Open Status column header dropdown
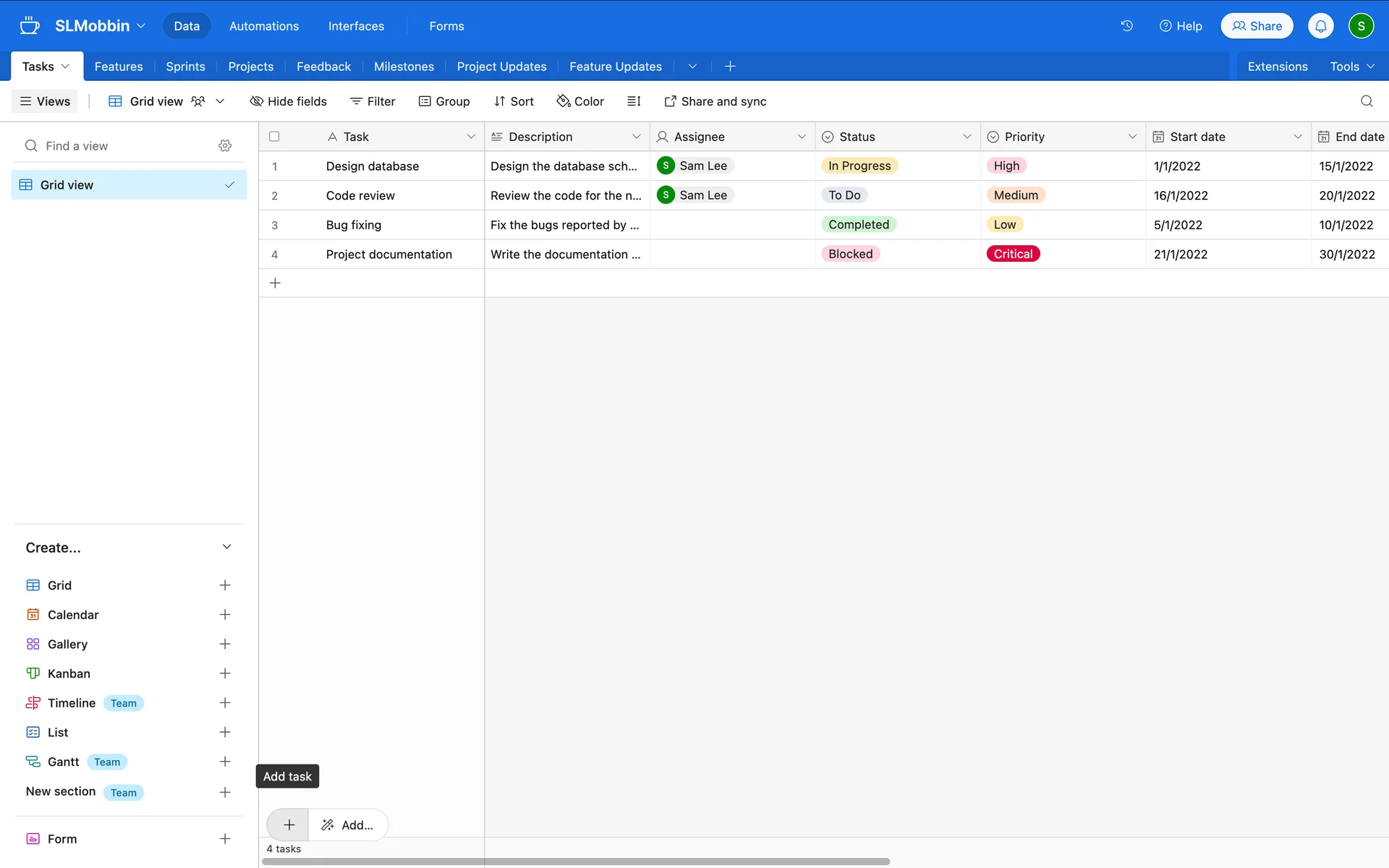This screenshot has width=1389, height=868. point(967,137)
